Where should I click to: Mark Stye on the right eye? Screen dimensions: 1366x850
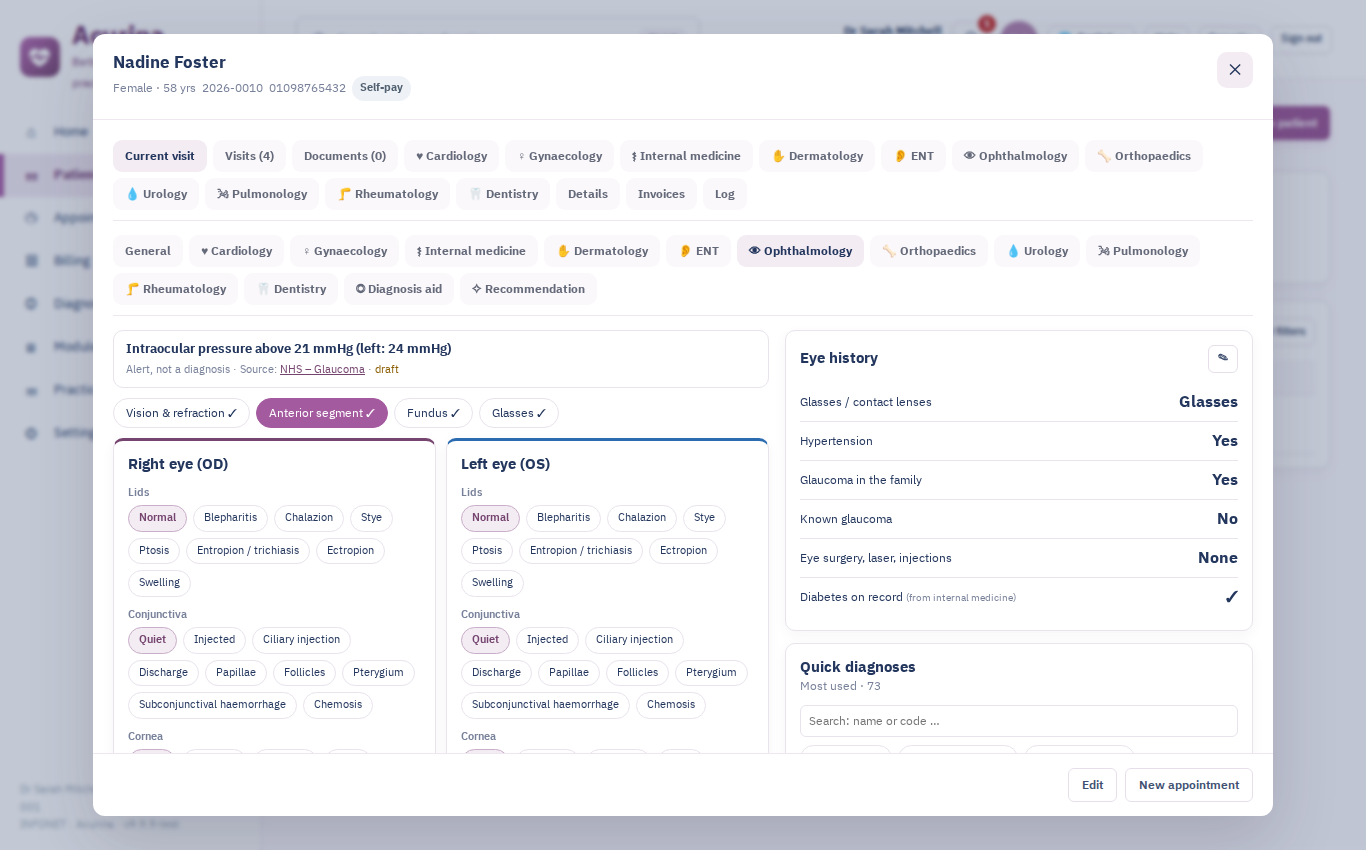point(371,518)
